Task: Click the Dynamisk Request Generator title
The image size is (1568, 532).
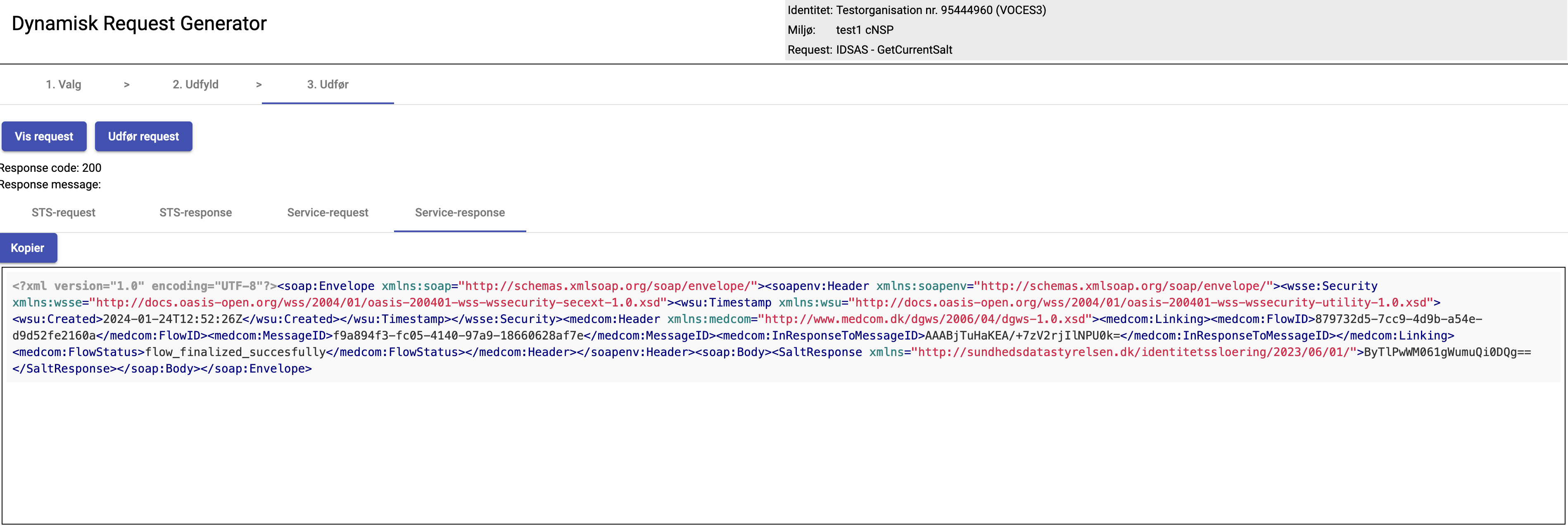Action: click(x=139, y=24)
